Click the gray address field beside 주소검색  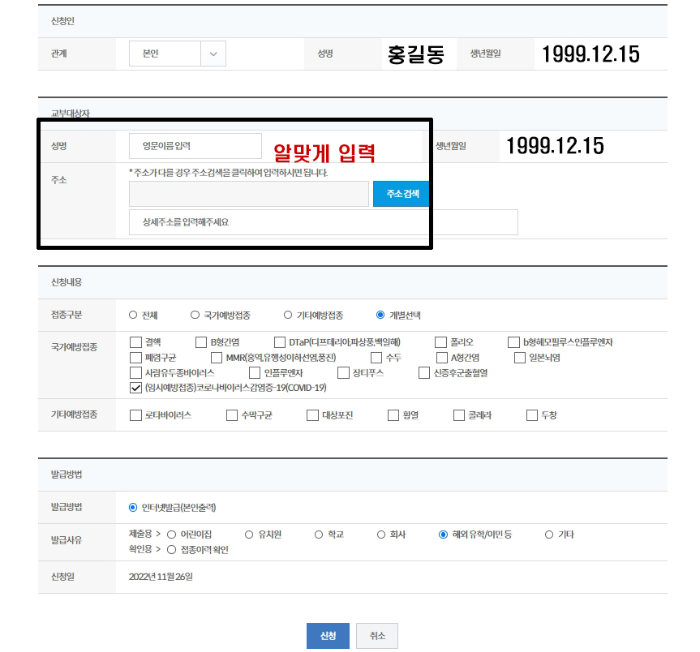249,194
